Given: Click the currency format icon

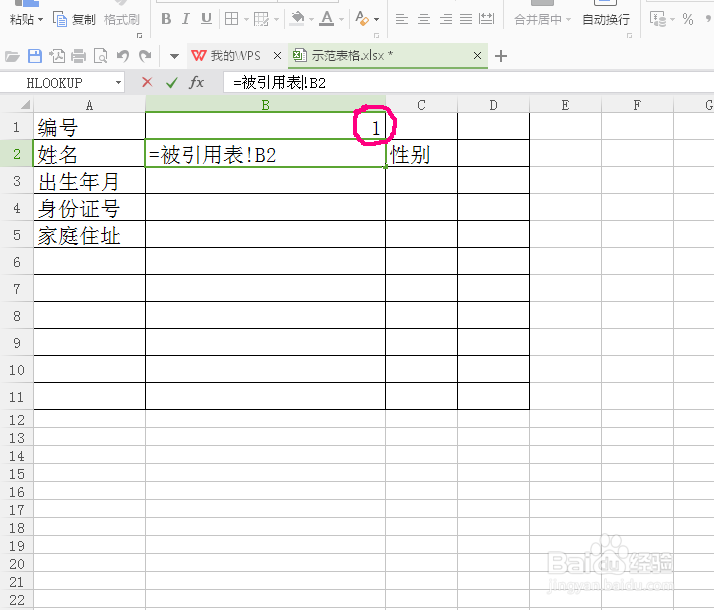Looking at the screenshot, I should (658, 20).
